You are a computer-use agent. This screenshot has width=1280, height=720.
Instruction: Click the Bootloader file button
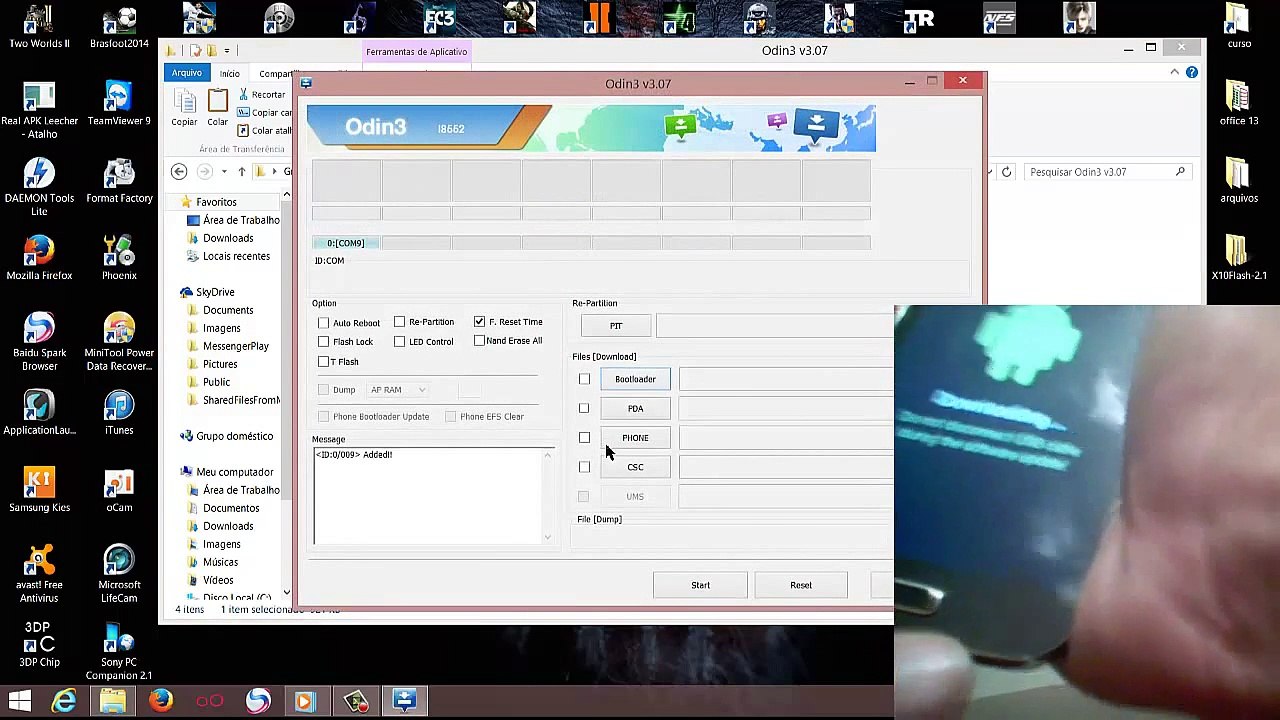pos(635,379)
